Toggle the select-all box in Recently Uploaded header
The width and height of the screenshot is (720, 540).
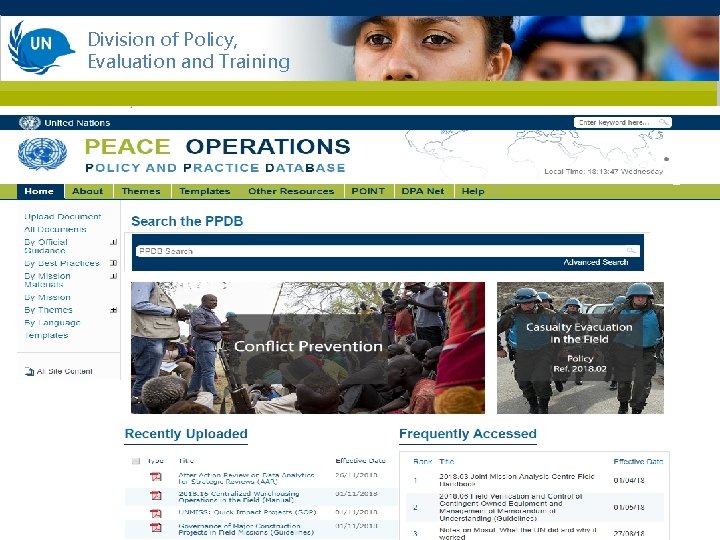click(135, 461)
